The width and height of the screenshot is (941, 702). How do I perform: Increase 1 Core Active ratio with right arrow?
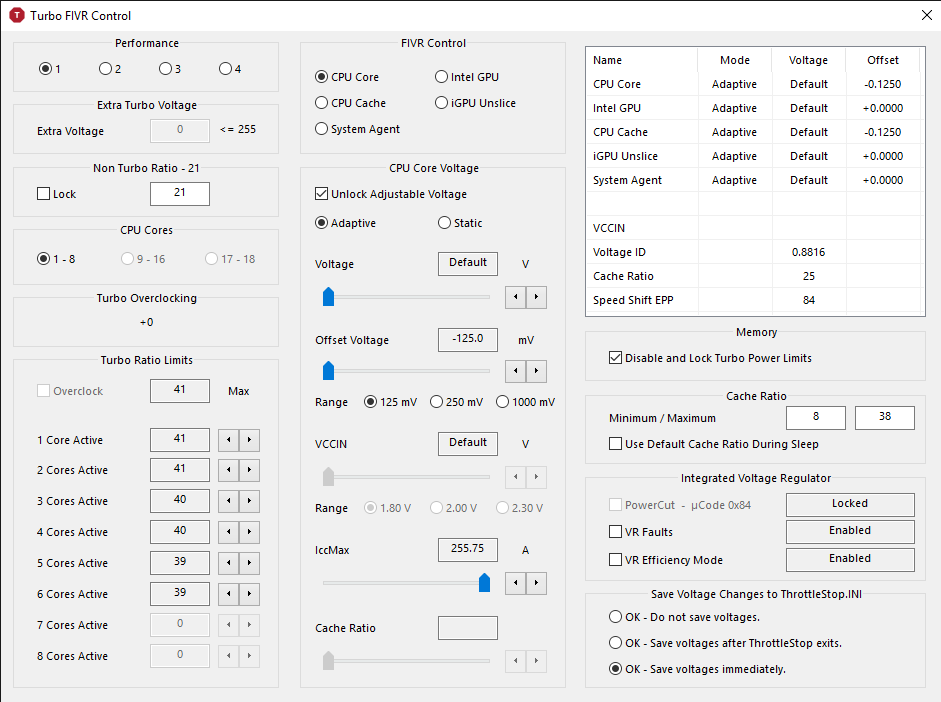249,440
